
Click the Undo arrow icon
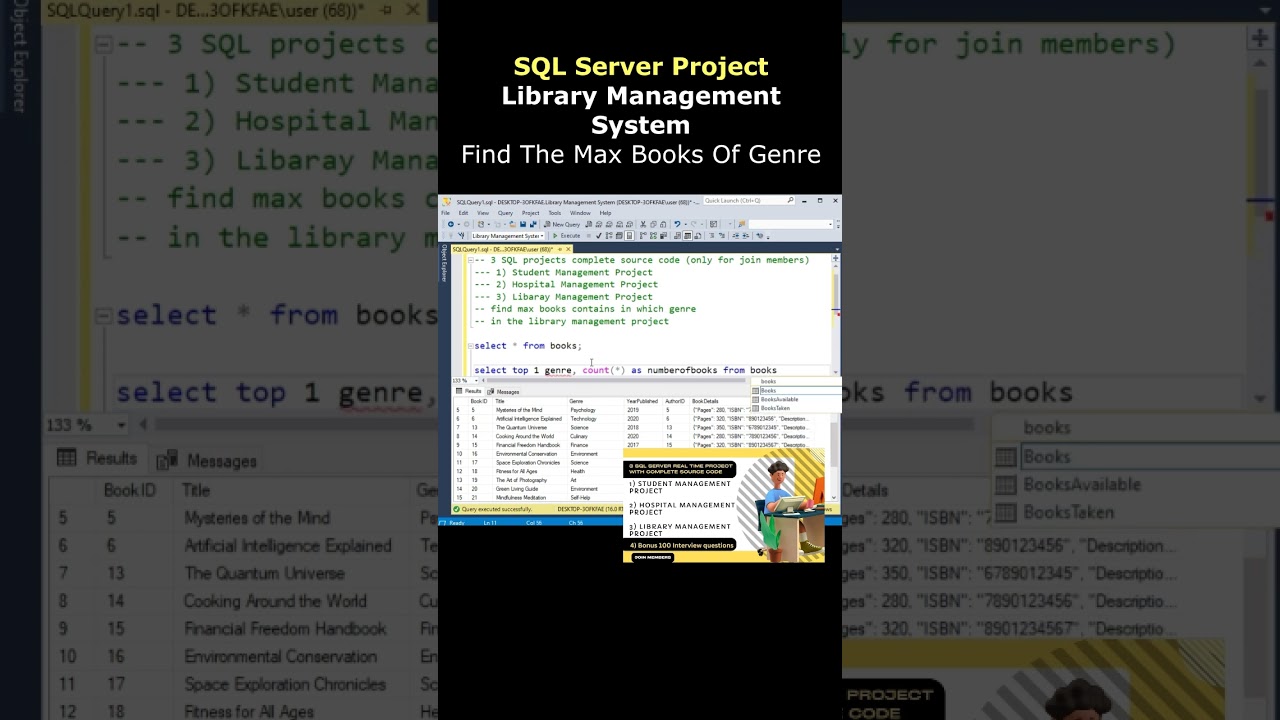pyautogui.click(x=677, y=224)
